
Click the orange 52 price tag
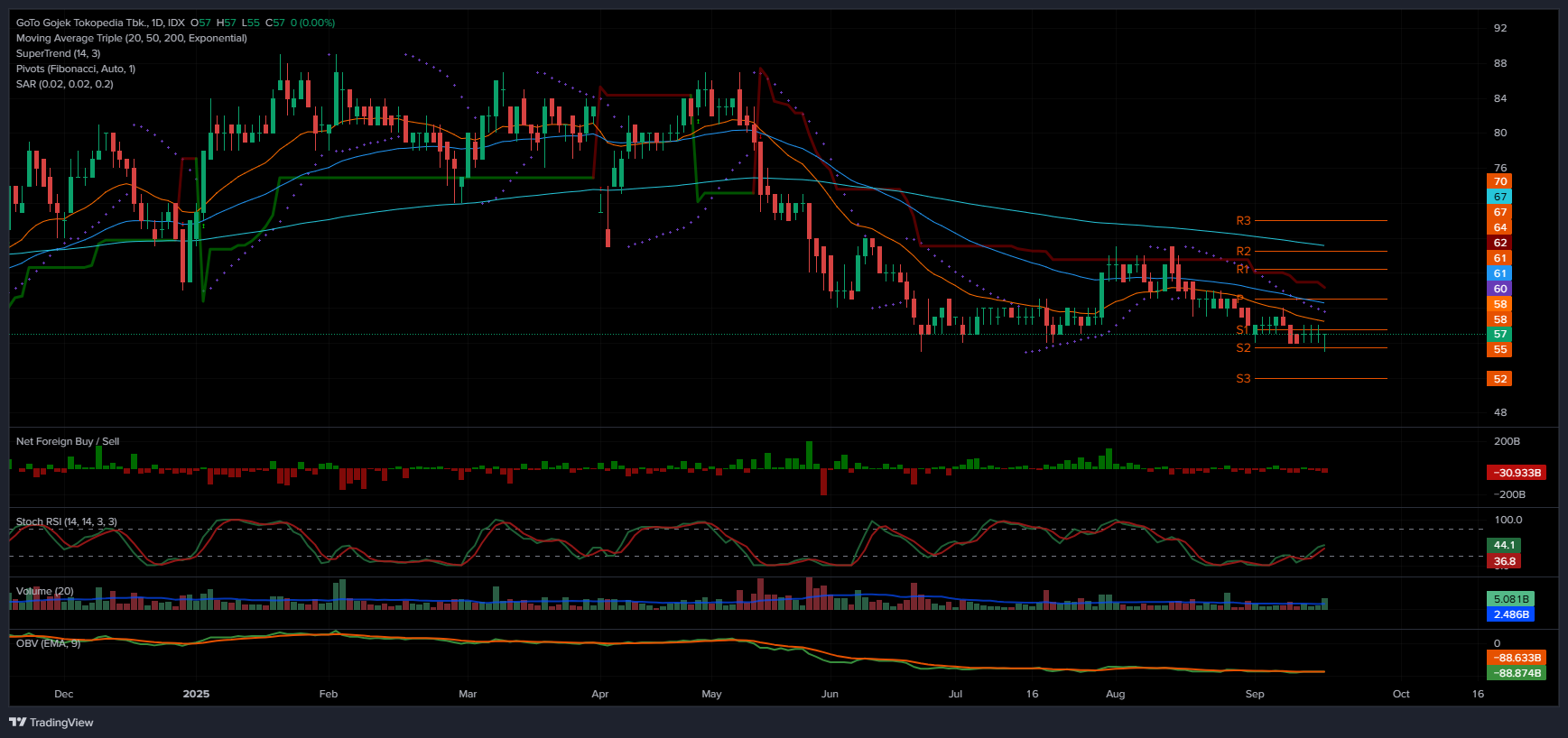pos(1499,379)
